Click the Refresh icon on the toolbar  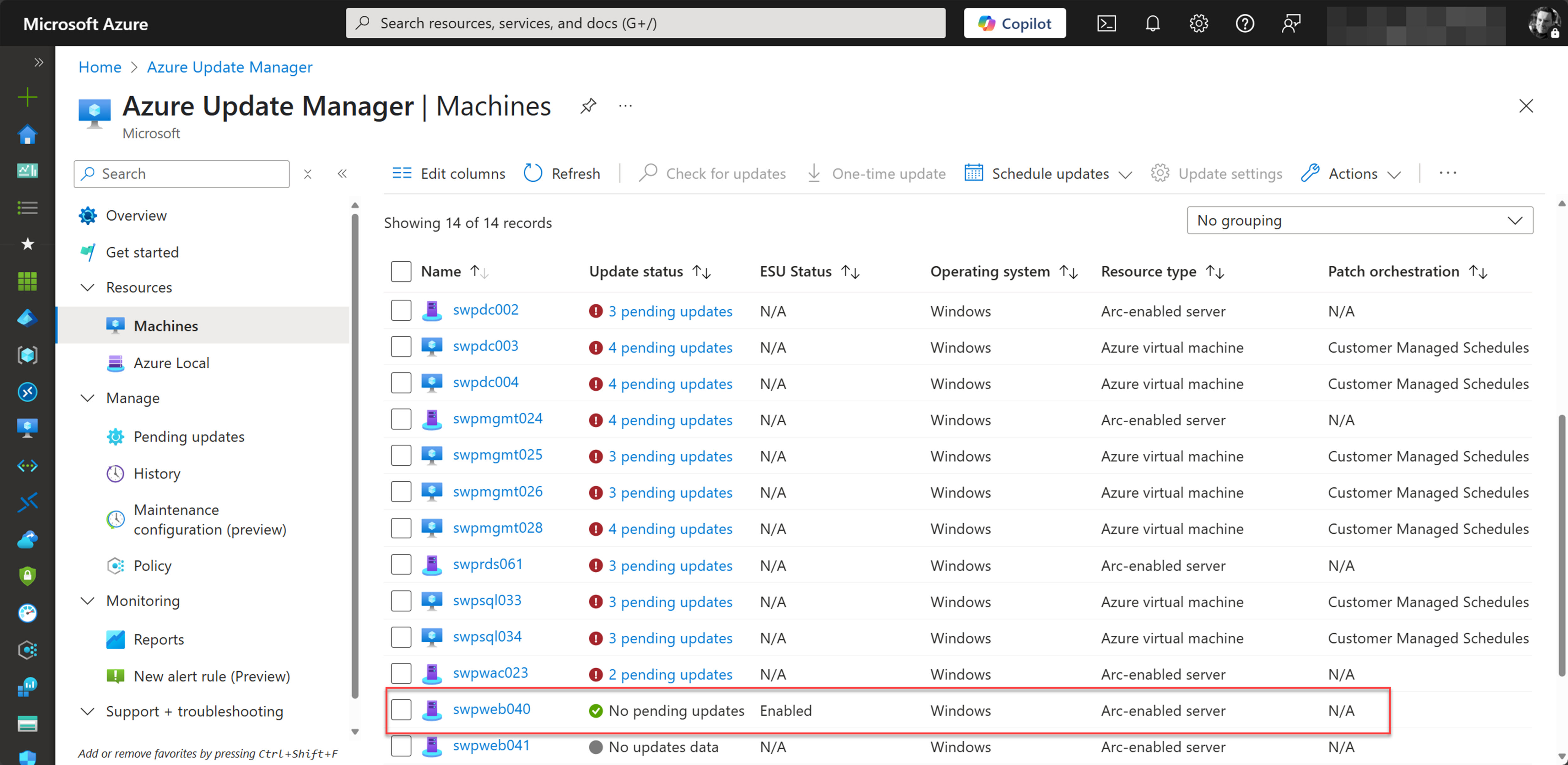pyautogui.click(x=532, y=173)
